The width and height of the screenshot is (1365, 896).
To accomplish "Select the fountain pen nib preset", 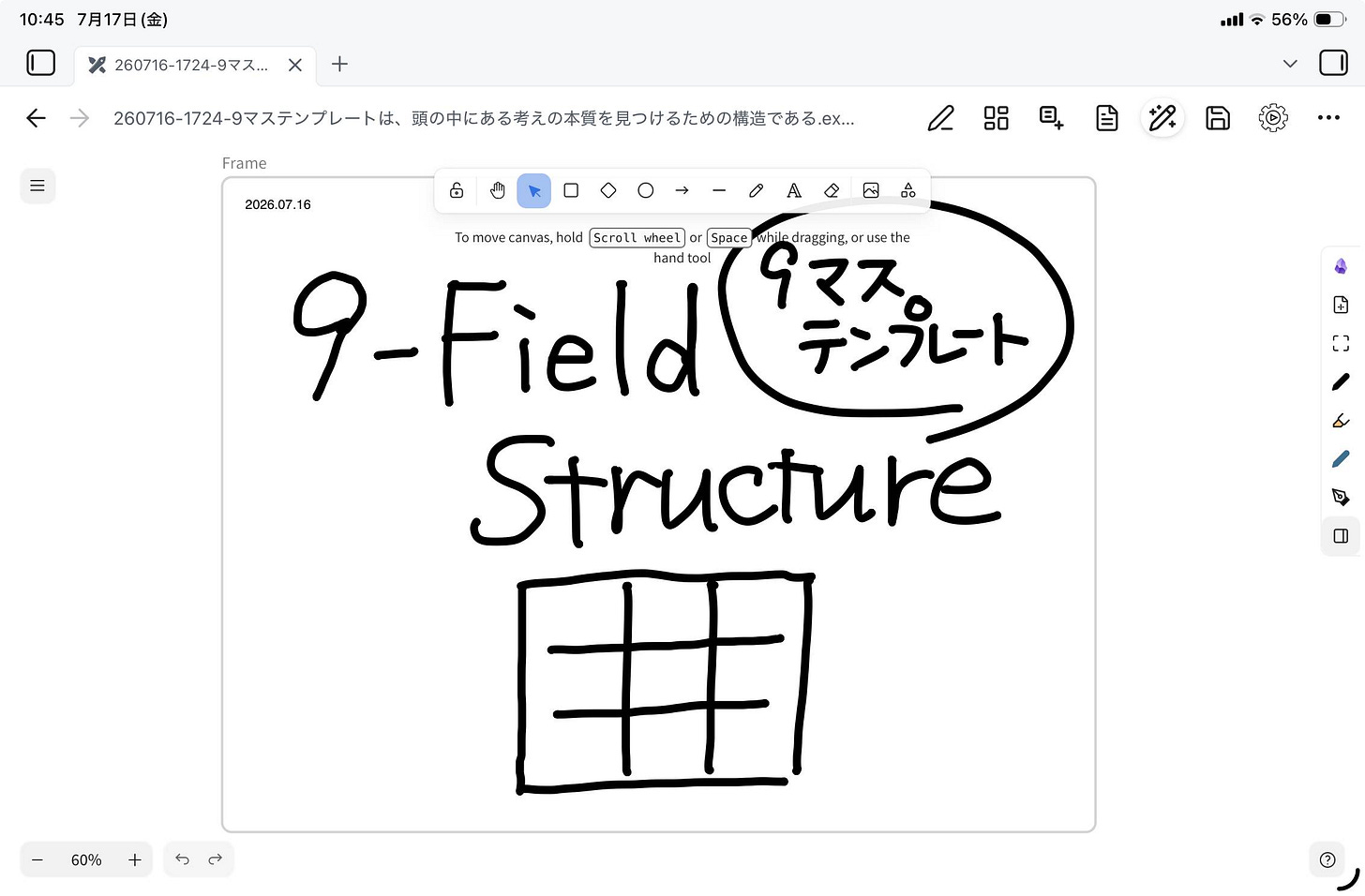I will pyautogui.click(x=1341, y=497).
